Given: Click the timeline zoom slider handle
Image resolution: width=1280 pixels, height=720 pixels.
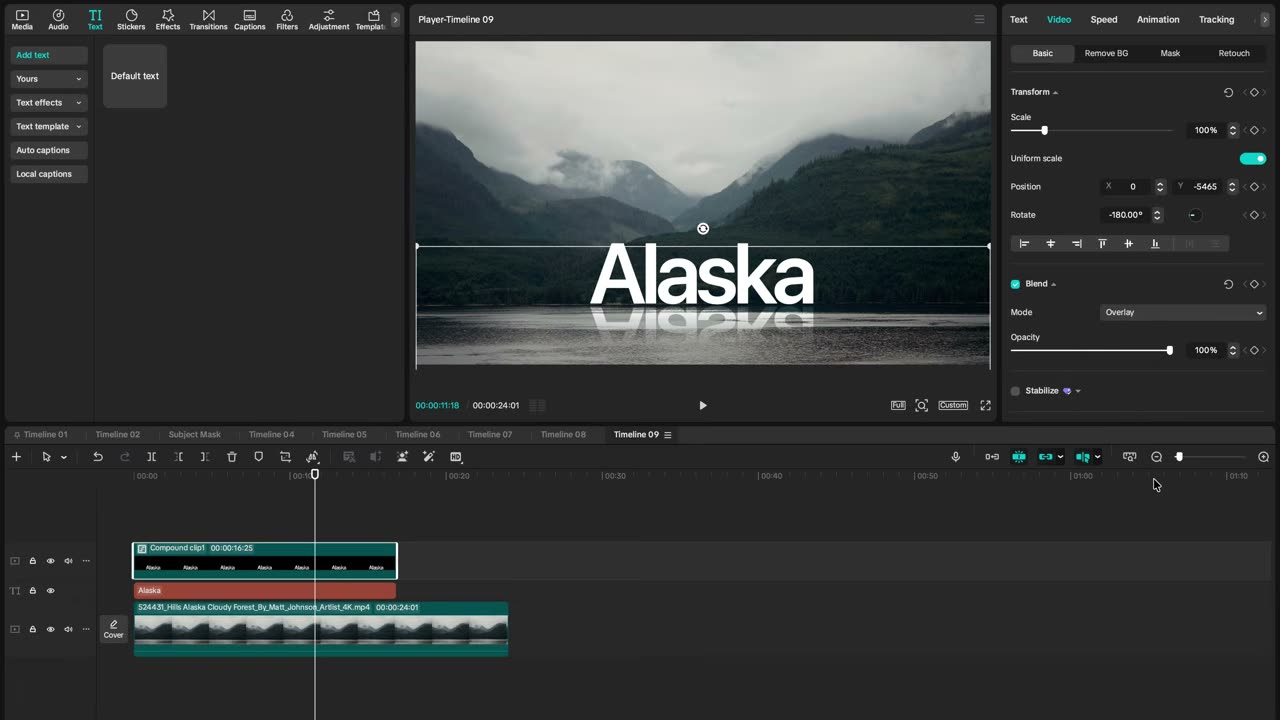Looking at the screenshot, I should 1179,457.
